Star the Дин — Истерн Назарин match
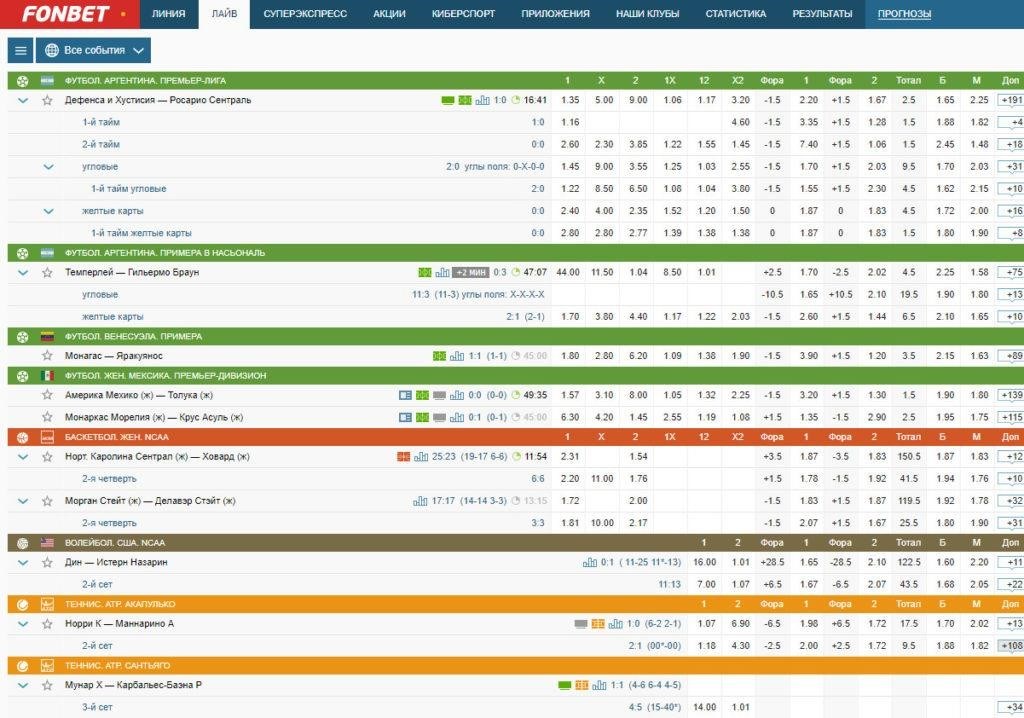Screen dimensions: 1024x718 (x=47, y=563)
